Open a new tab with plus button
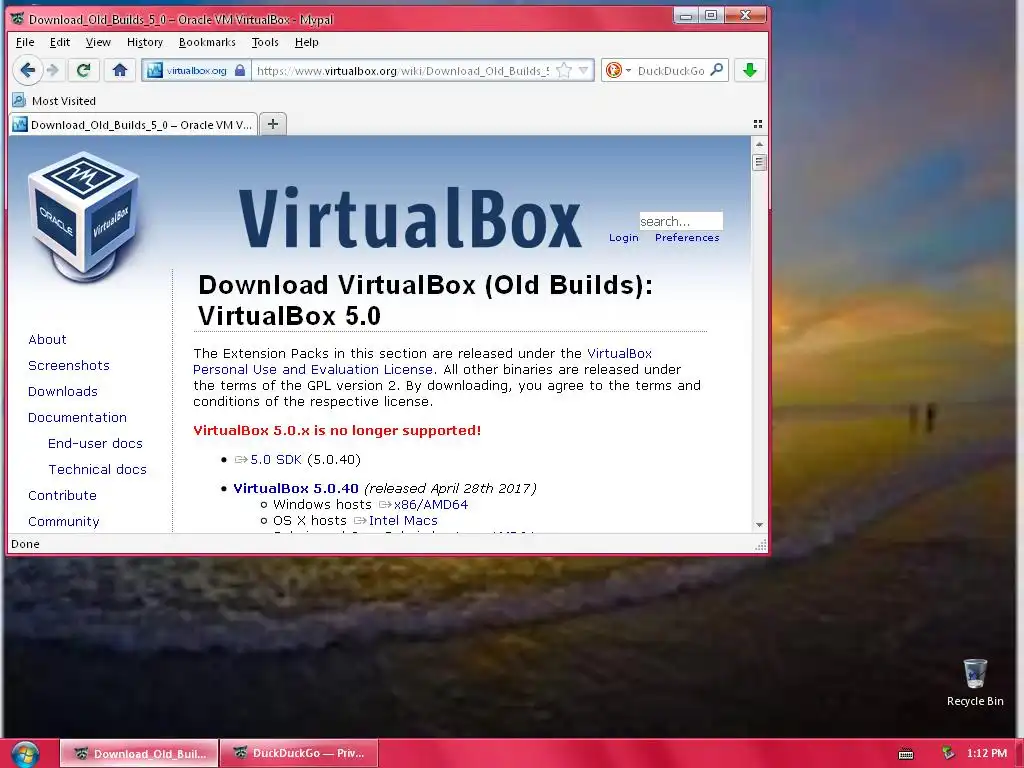The height and width of the screenshot is (768, 1024). point(273,124)
